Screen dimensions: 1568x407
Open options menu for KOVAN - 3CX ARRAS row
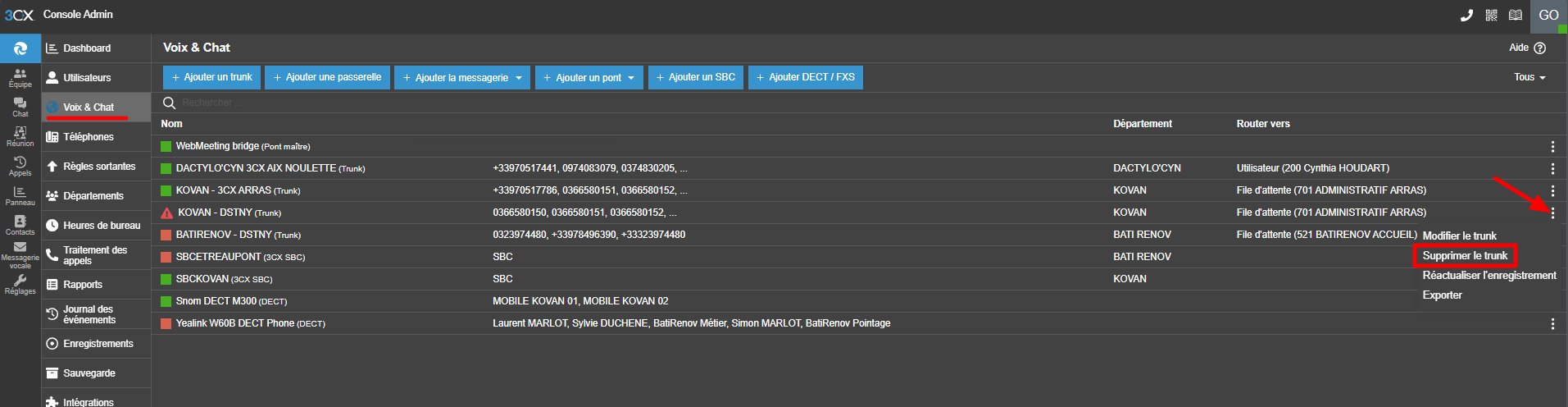(x=1552, y=190)
